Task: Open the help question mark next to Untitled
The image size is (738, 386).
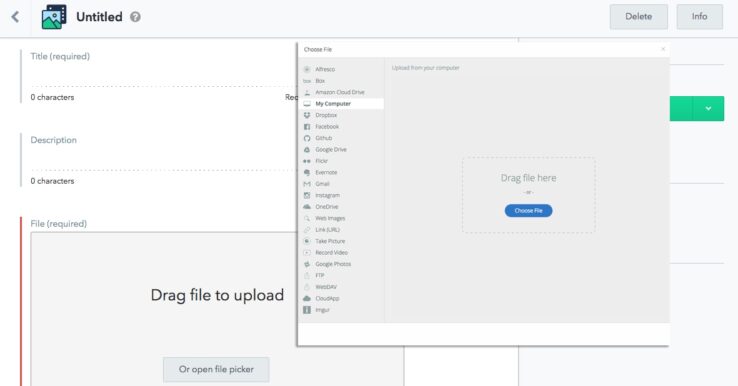Action: (x=135, y=17)
